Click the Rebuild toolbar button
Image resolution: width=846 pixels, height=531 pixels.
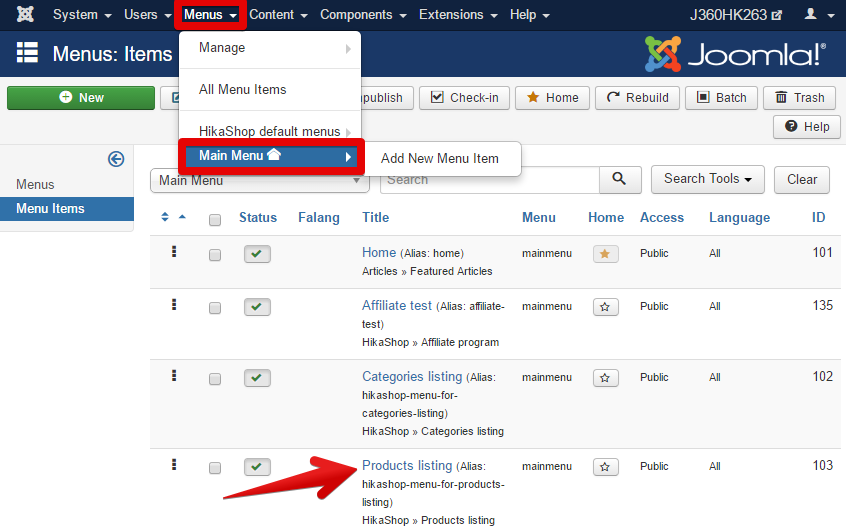[637, 98]
